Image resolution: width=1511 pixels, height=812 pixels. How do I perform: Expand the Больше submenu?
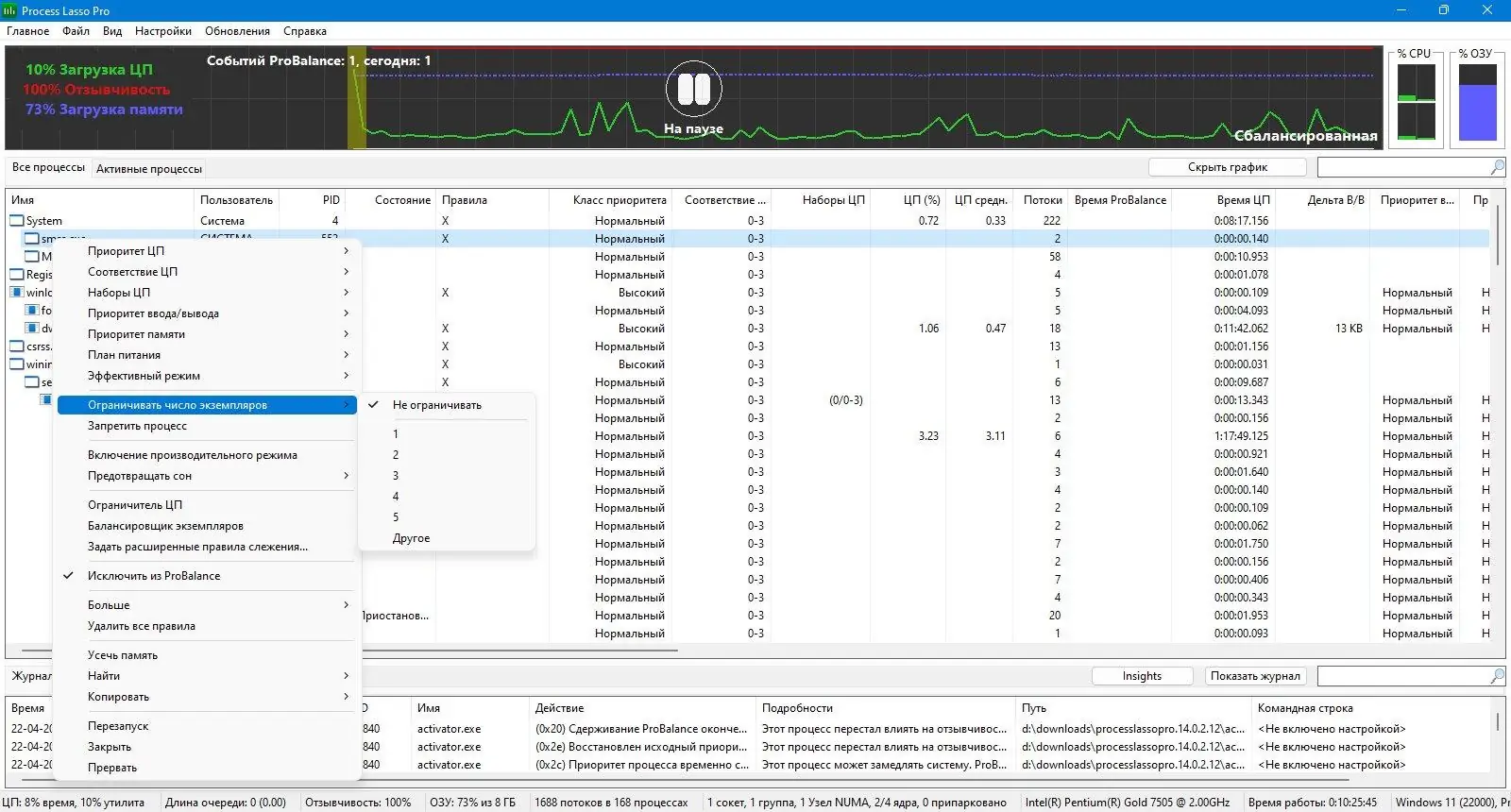pyautogui.click(x=207, y=605)
